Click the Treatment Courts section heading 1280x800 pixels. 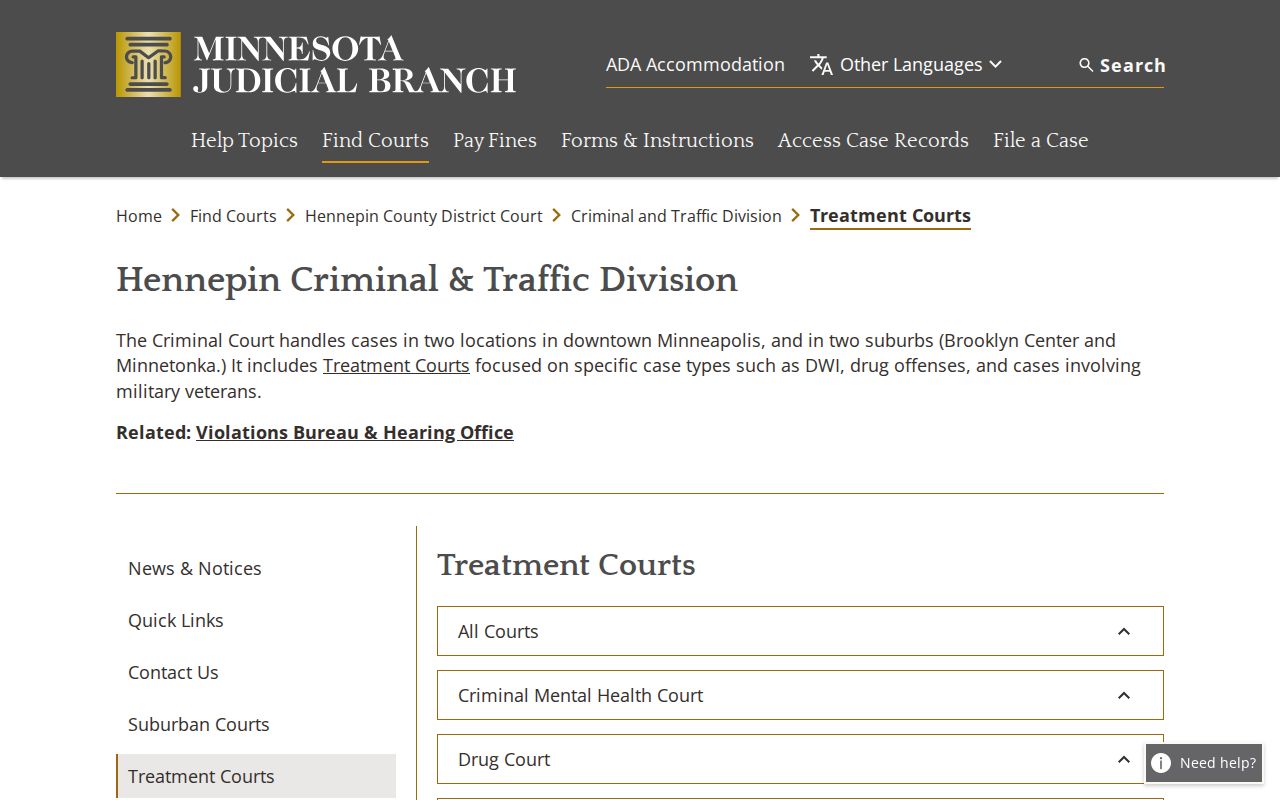click(566, 565)
